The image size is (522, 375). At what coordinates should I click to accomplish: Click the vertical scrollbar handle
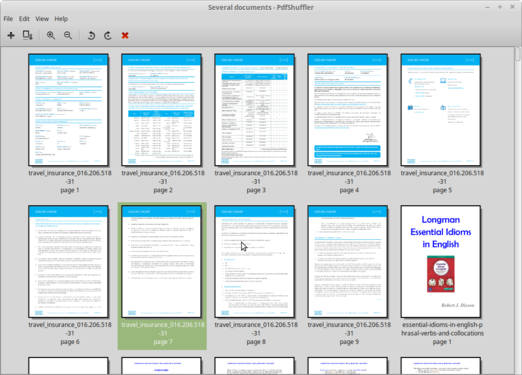pyautogui.click(x=518, y=54)
